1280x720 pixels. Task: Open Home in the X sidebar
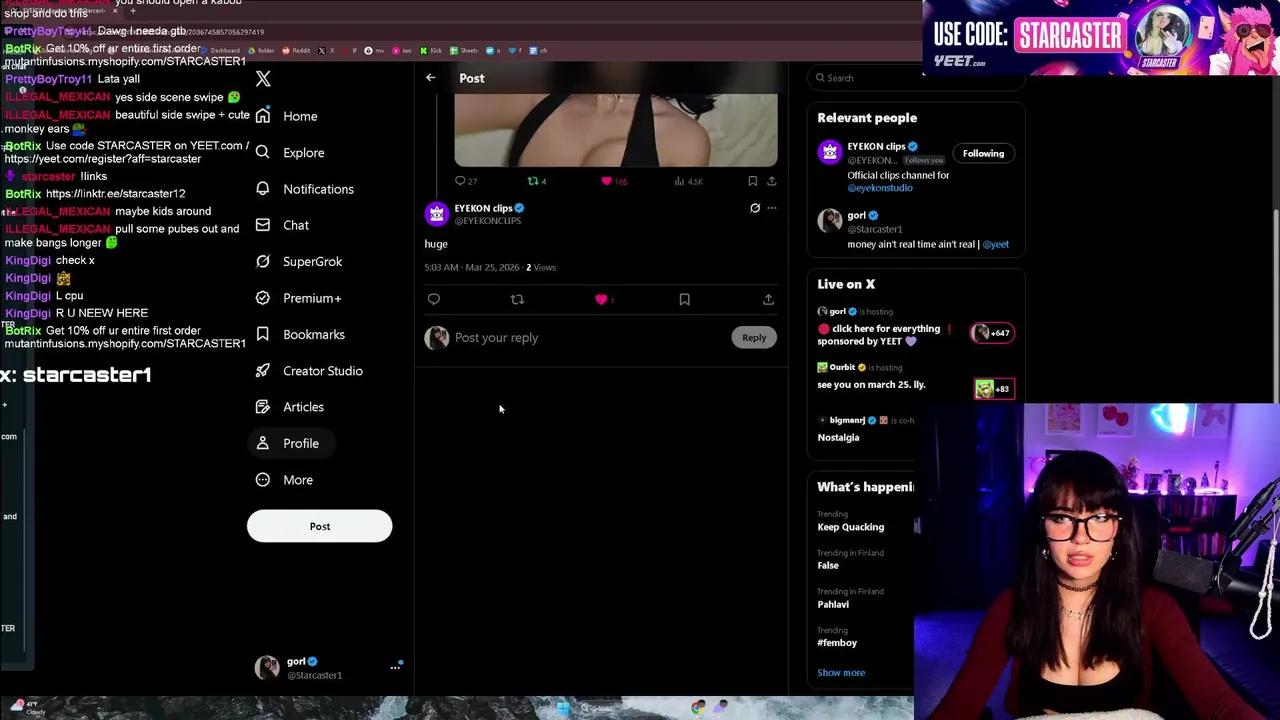(286, 116)
